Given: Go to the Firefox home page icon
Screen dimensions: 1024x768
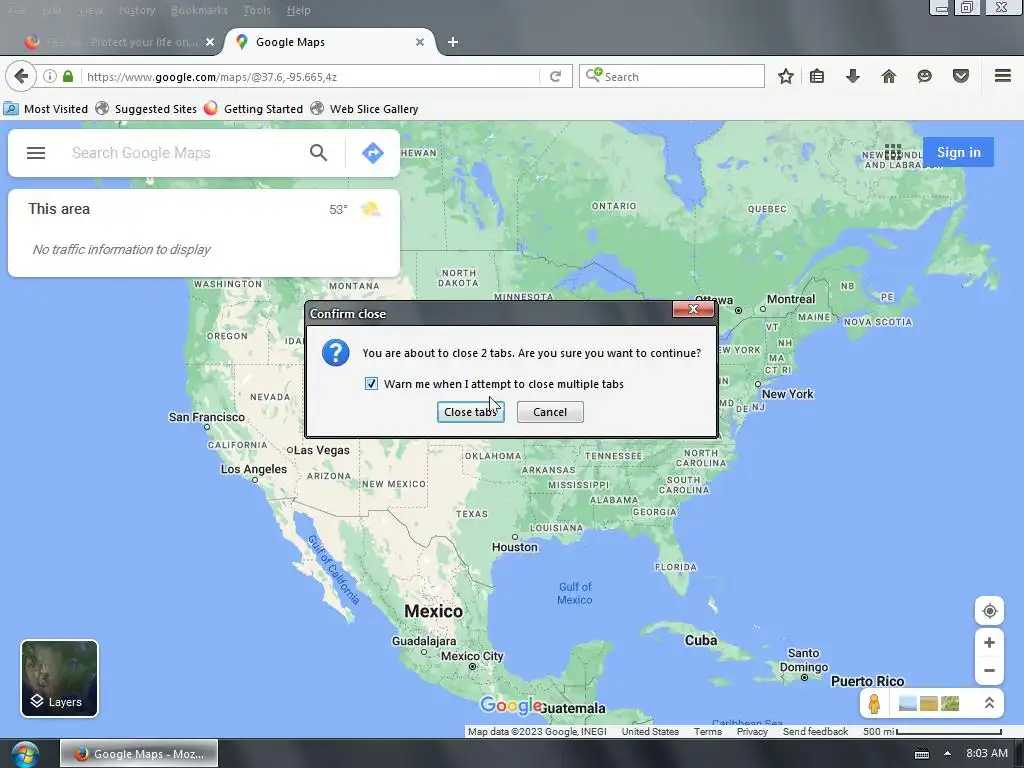Looking at the screenshot, I should pyautogui.click(x=888, y=76).
